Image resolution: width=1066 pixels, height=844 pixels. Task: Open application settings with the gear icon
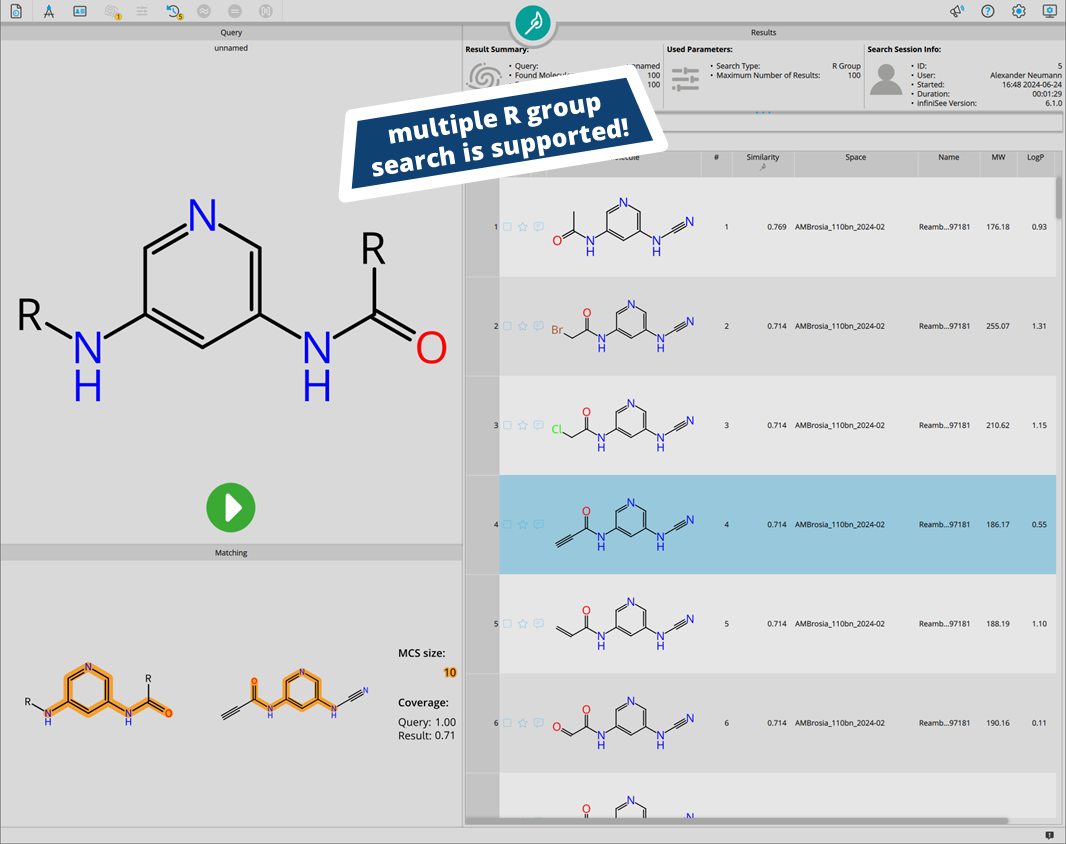(1019, 11)
